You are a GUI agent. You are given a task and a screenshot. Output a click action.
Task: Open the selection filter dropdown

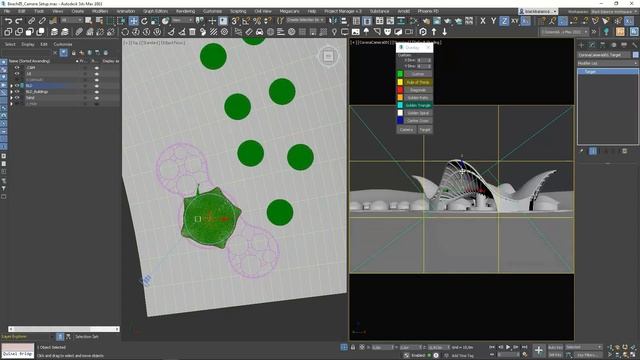point(71,20)
